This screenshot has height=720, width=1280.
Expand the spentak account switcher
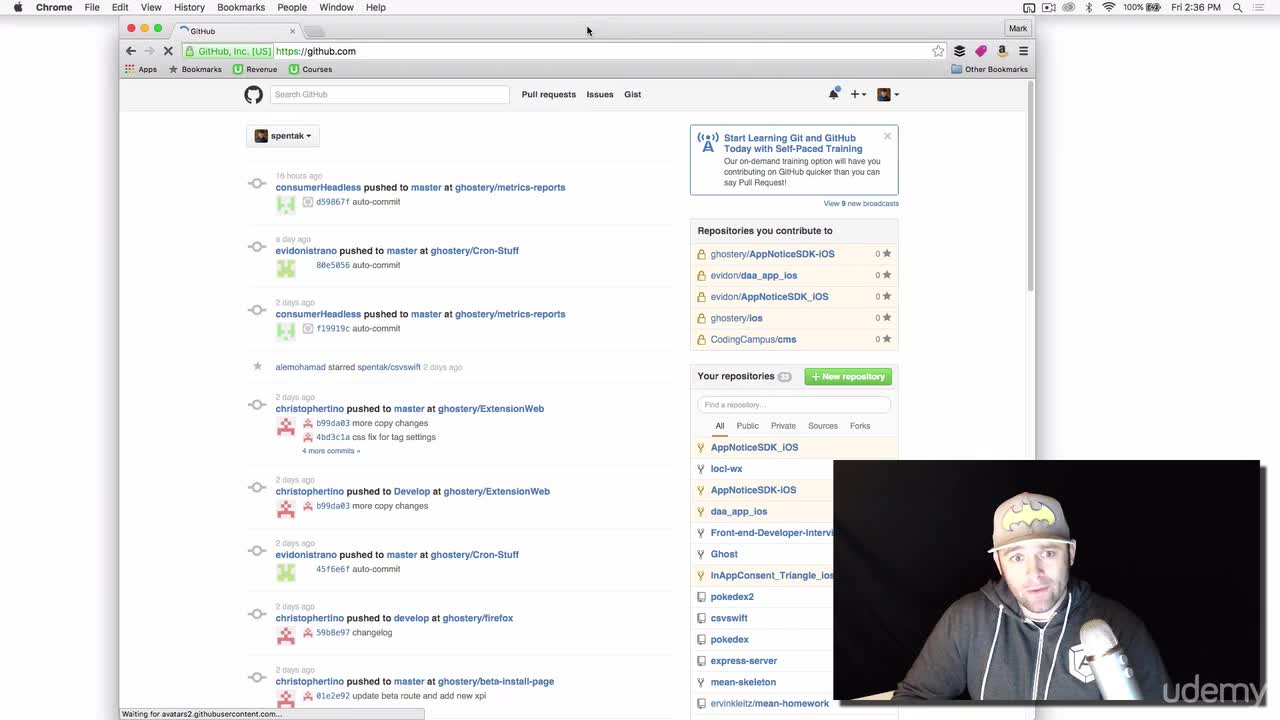283,136
